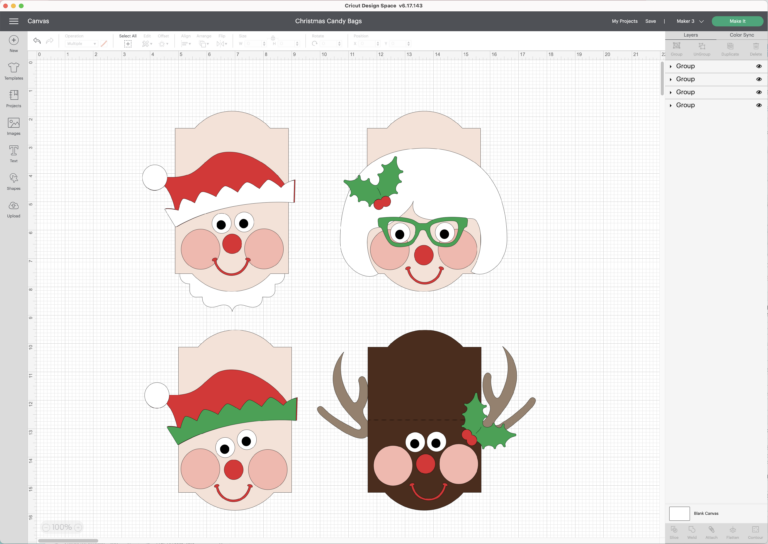Switch to the Layers tab
The height and width of the screenshot is (544, 768).
691,34
